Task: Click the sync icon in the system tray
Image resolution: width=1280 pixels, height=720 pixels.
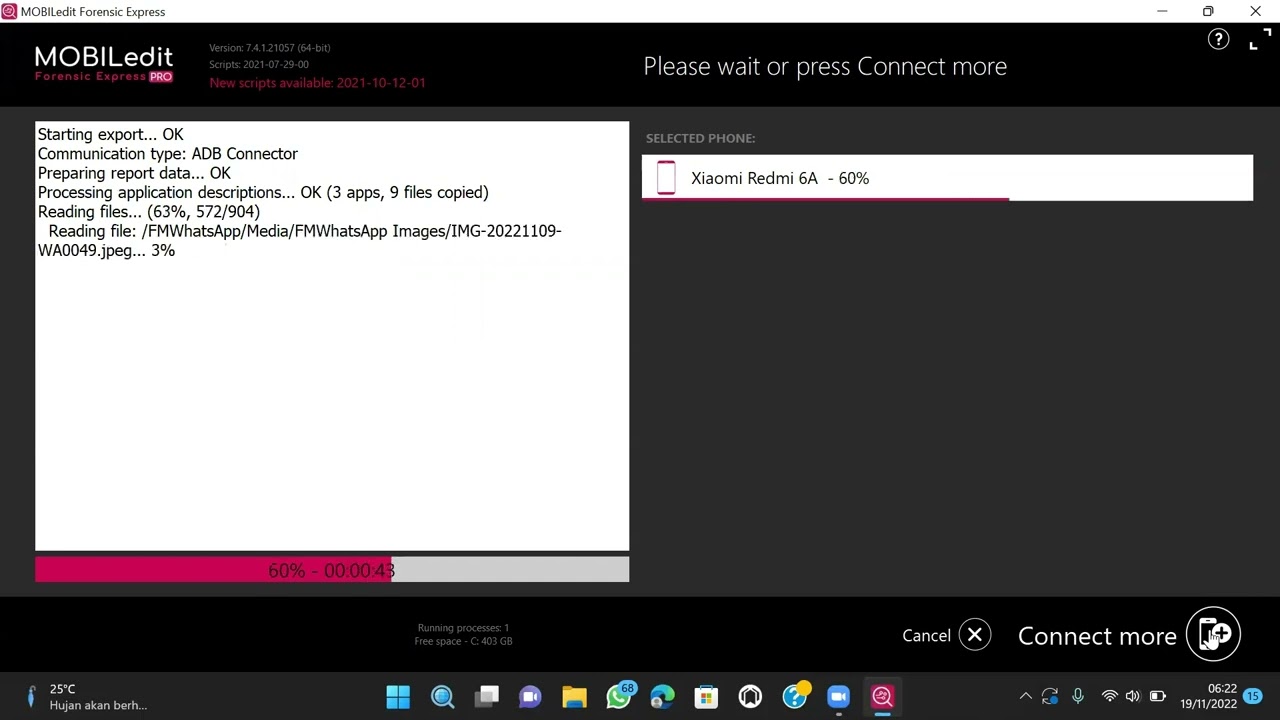Action: click(x=1049, y=697)
